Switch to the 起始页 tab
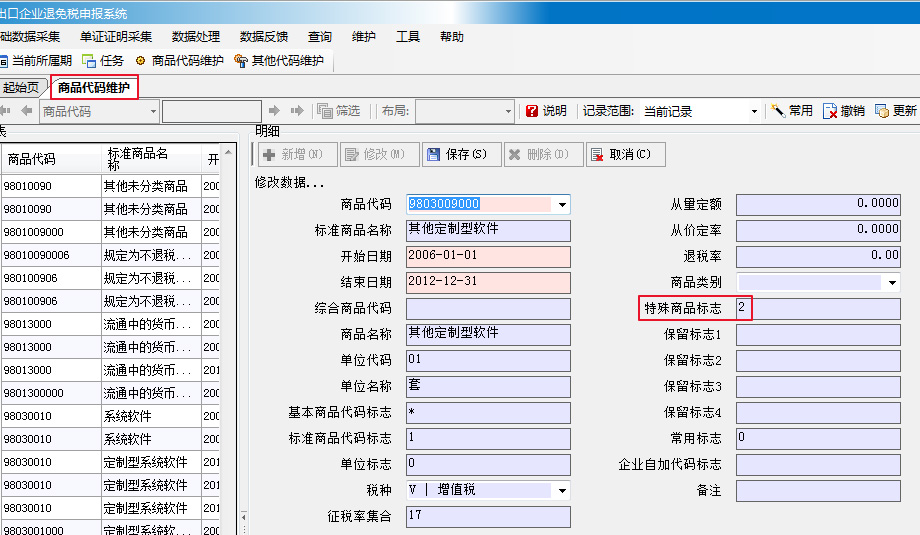 point(21,87)
